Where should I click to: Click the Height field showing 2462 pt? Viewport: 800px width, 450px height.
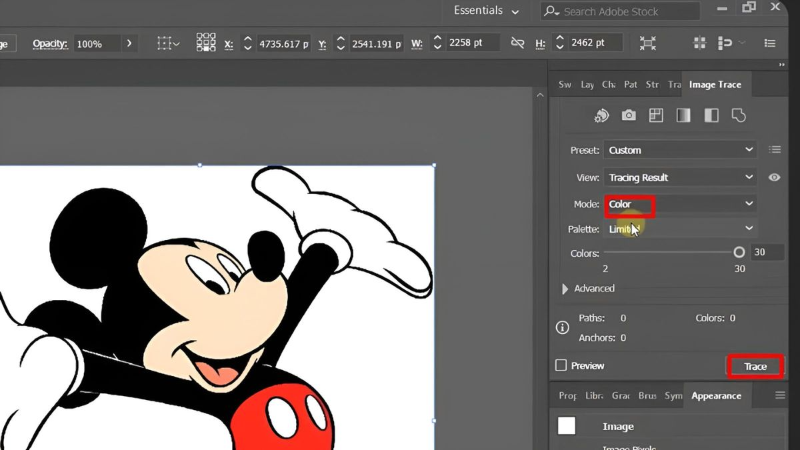(595, 43)
